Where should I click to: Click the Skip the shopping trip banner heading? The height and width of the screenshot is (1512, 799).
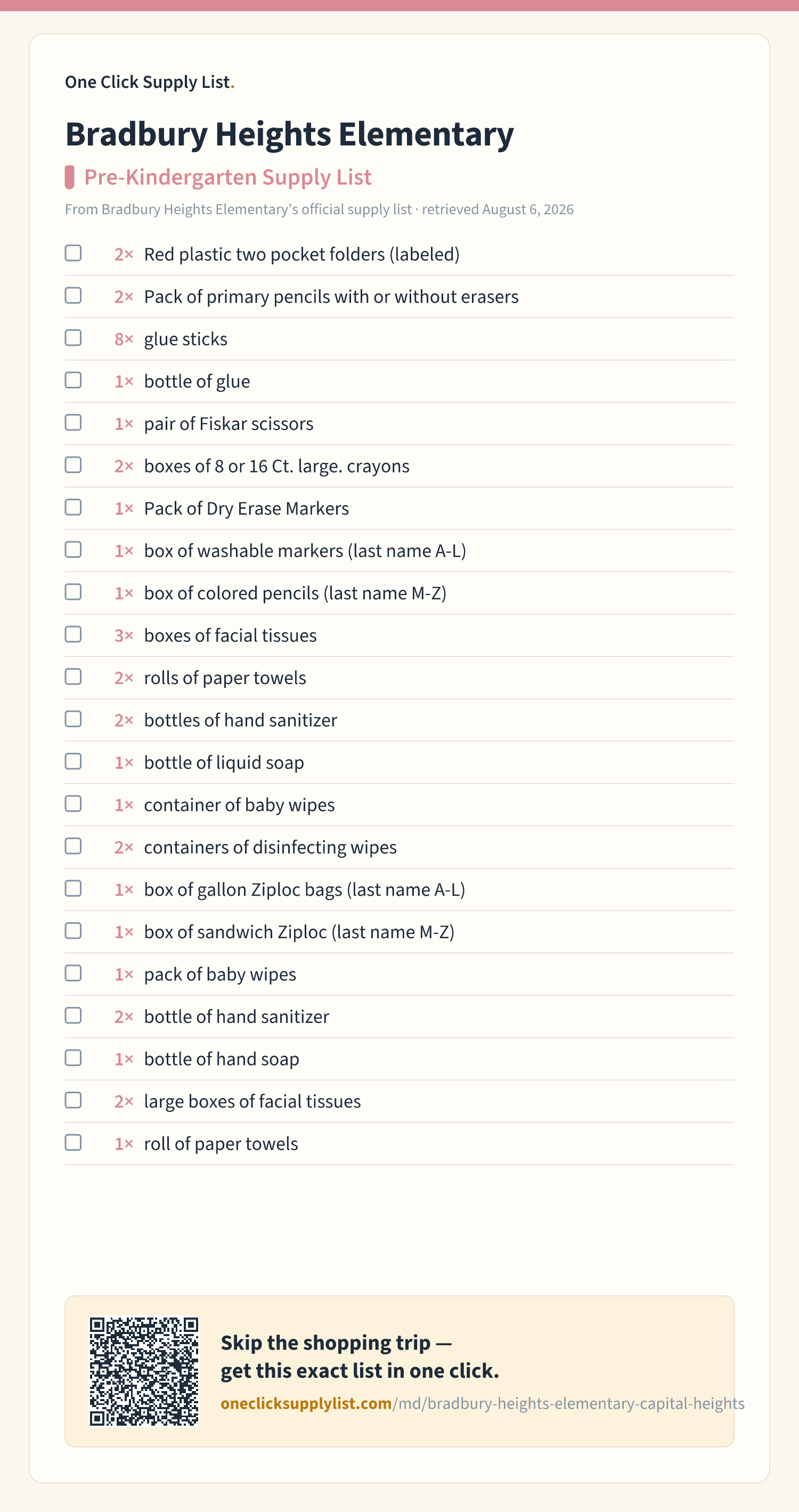360,1356
